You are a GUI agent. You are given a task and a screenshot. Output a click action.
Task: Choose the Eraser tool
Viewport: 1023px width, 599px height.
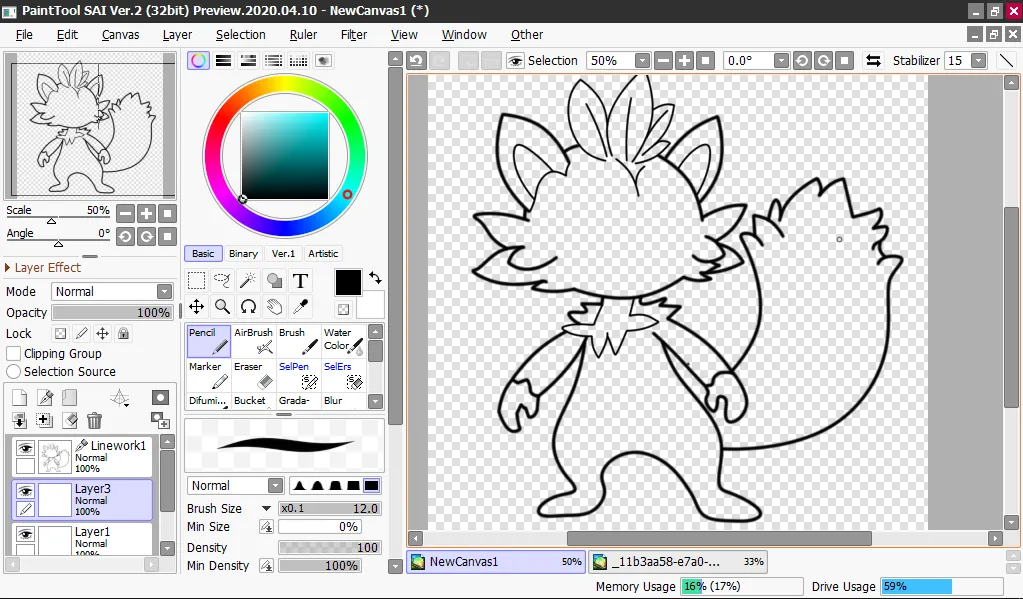[x=254, y=375]
